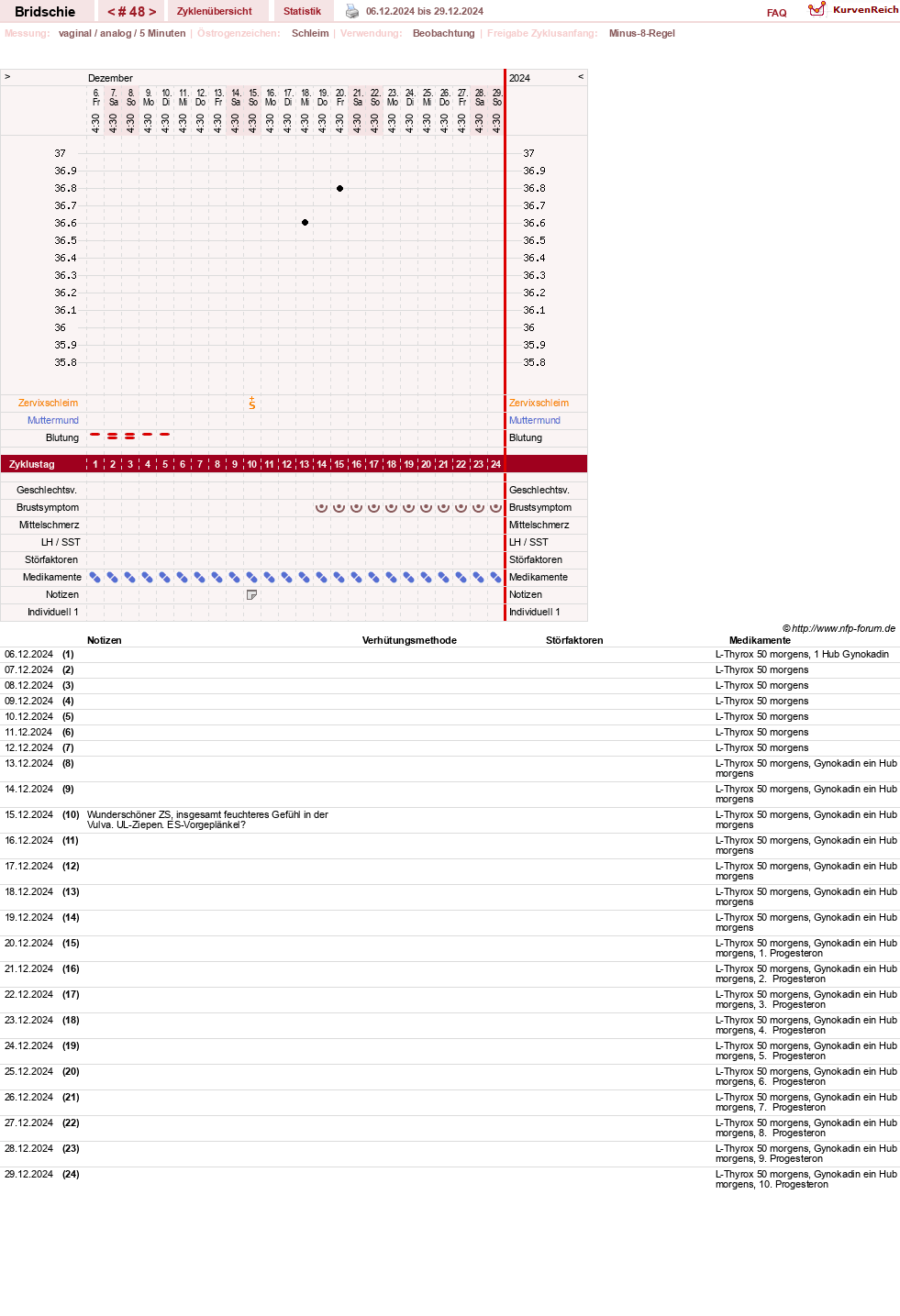The image size is (900, 1316).
Task: Click medication pill icon on cycle day 17
Action: coord(374,577)
